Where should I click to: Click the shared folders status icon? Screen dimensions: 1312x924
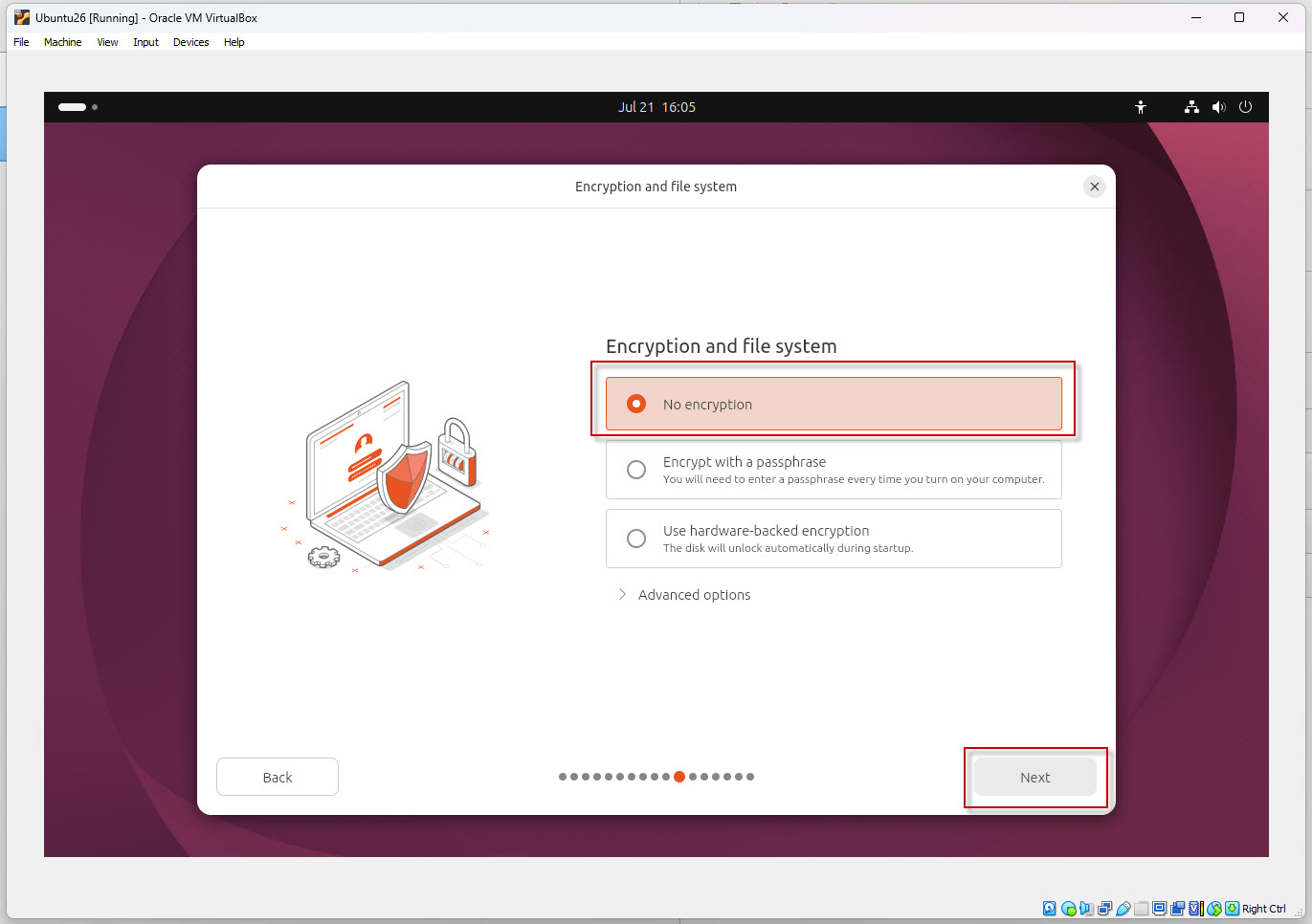point(1142,909)
